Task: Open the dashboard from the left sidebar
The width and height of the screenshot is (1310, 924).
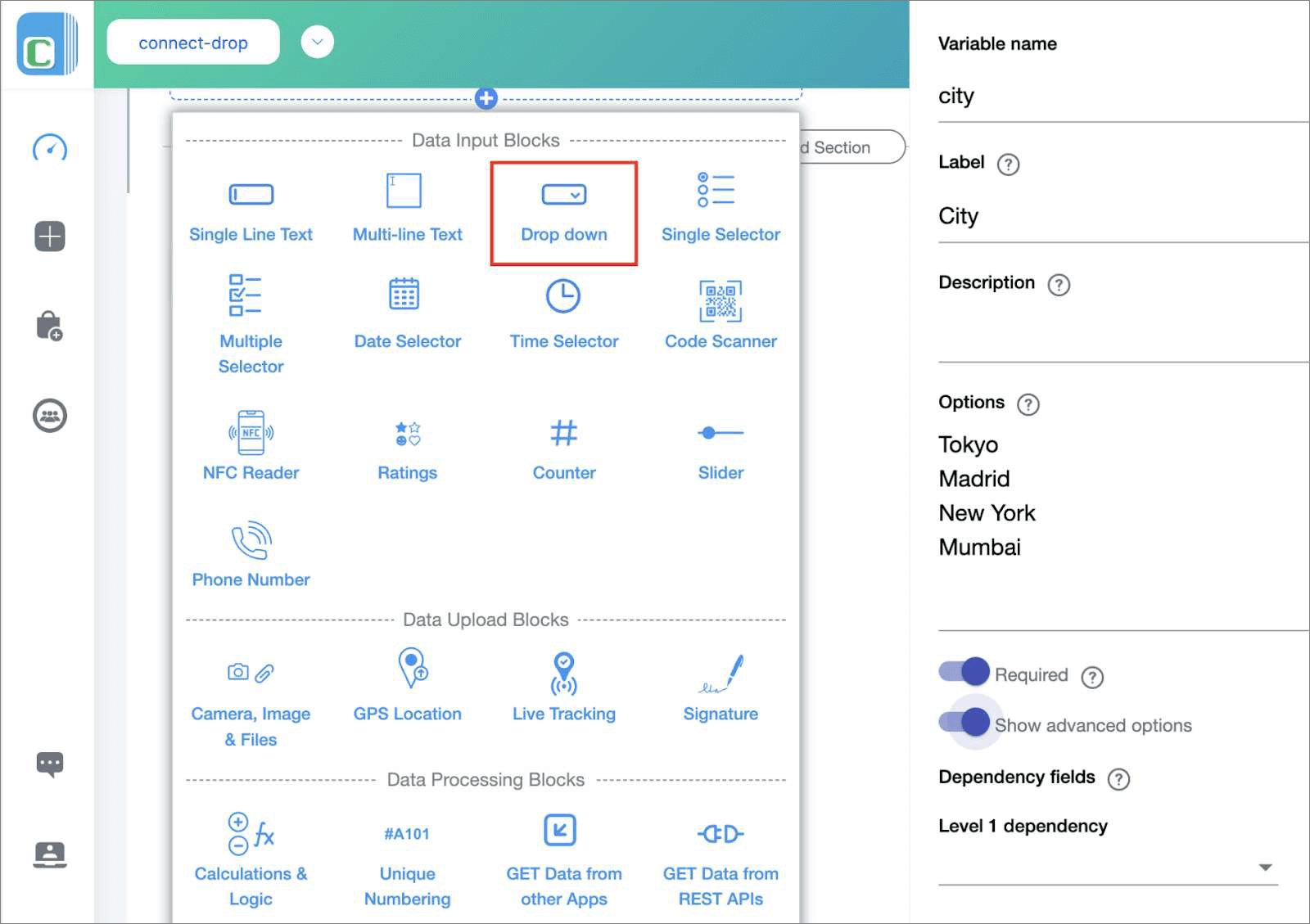Action: (49, 149)
